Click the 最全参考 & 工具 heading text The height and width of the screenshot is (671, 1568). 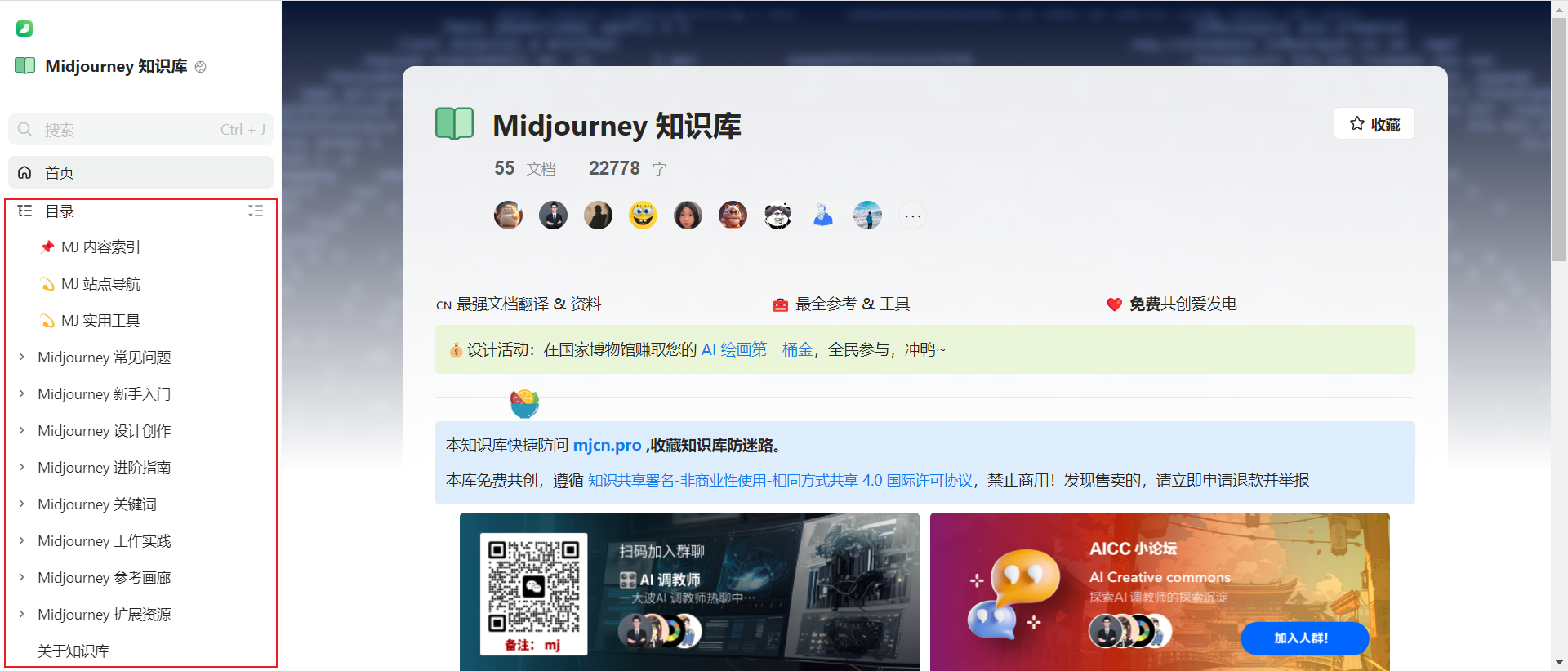(853, 304)
